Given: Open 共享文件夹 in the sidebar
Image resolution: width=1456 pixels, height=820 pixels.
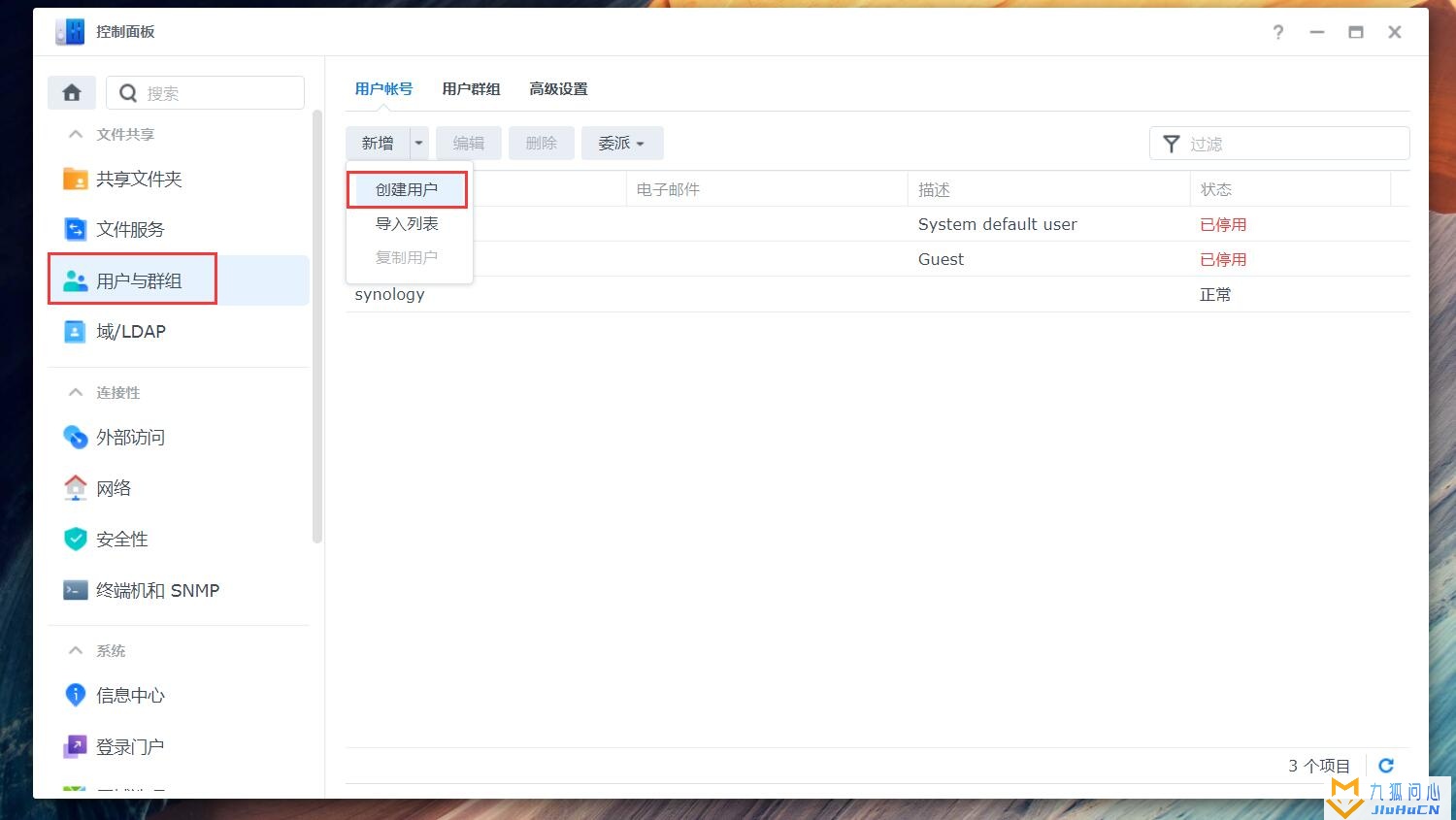Looking at the screenshot, I should [179, 179].
